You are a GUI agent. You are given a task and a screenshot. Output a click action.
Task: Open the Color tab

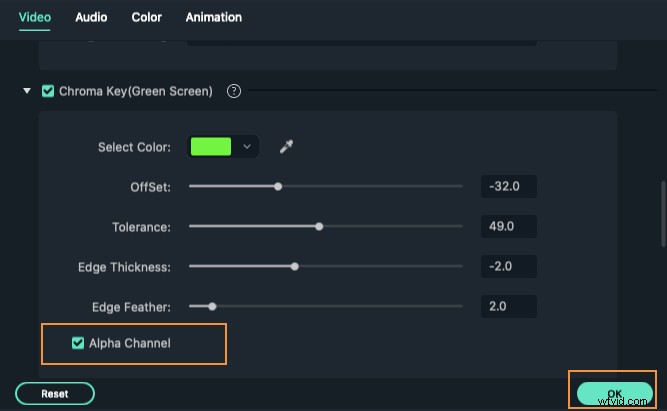pyautogui.click(x=146, y=17)
